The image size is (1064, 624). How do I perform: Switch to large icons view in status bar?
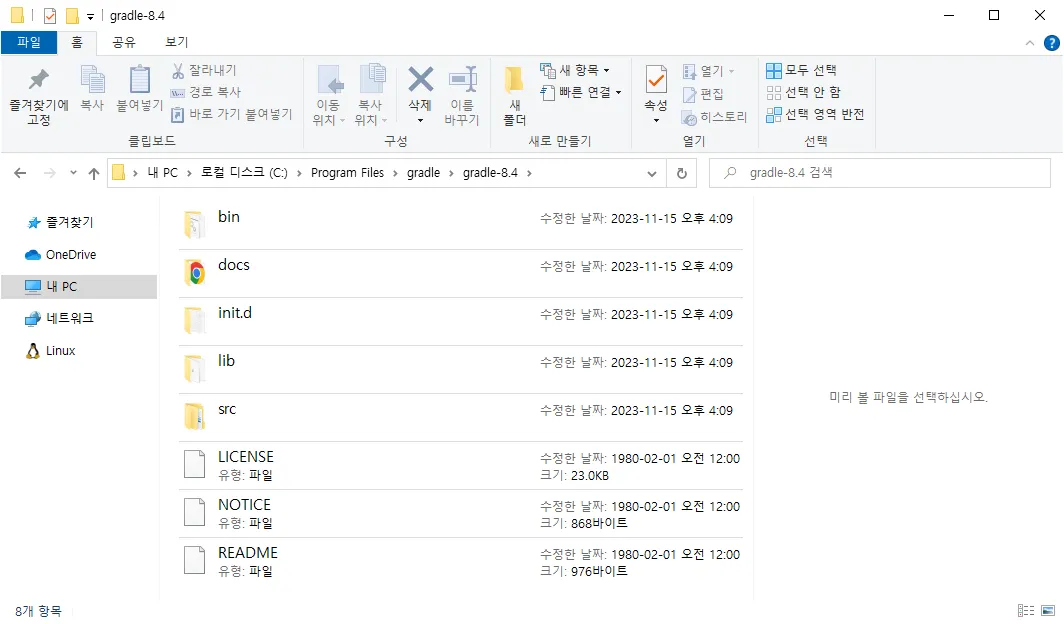(x=1048, y=611)
